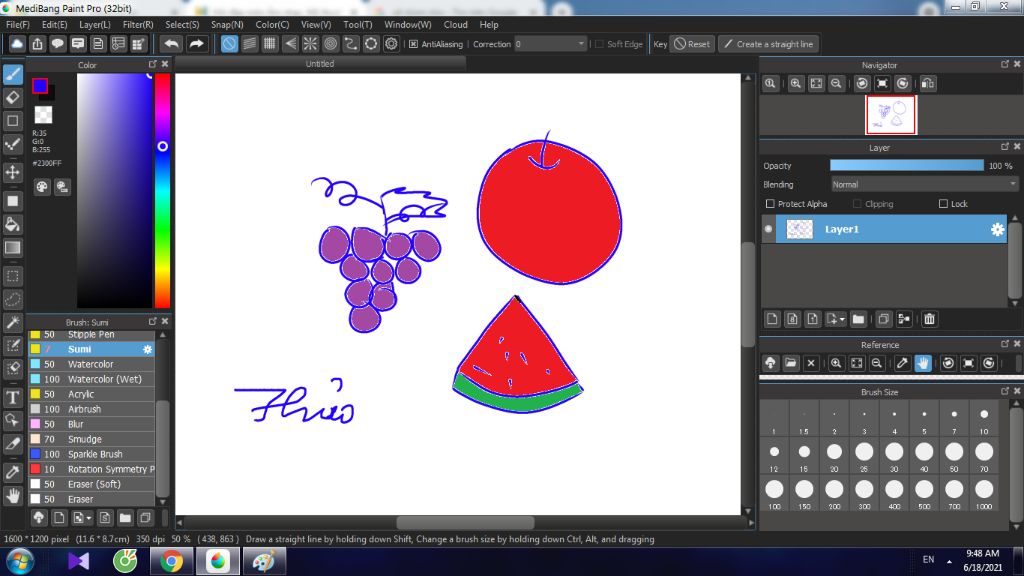This screenshot has height=576, width=1024.
Task: Switch to the Untitled canvas tab
Action: [x=320, y=63]
